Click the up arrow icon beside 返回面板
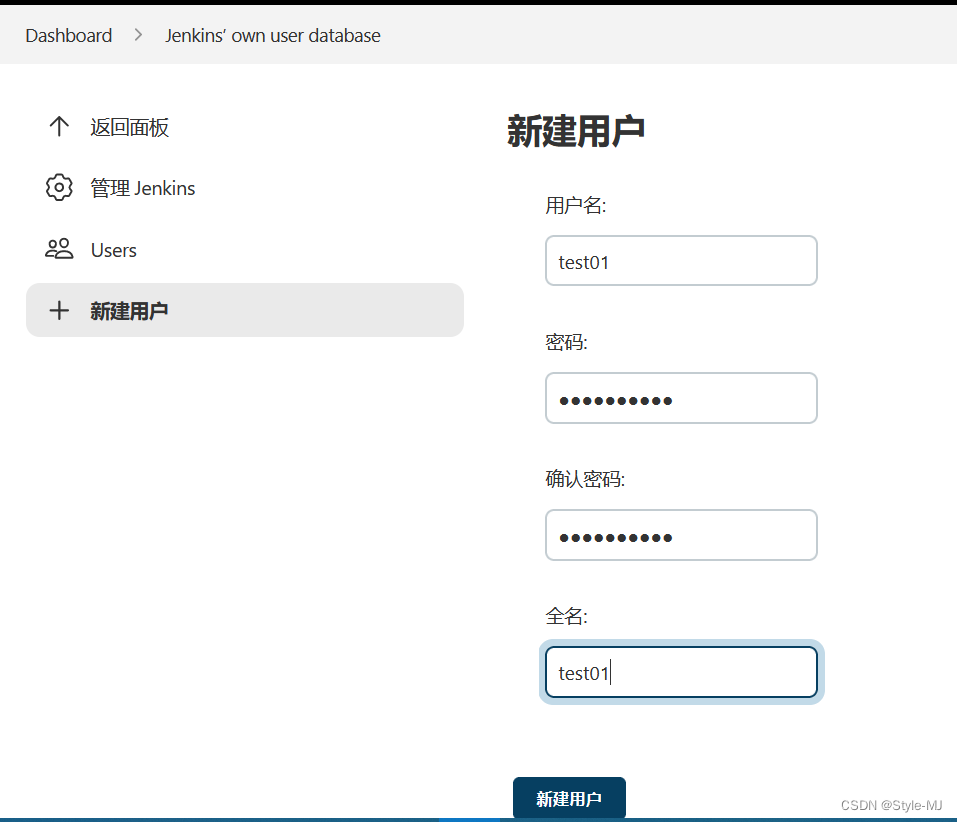Screen dimensions: 957x822 (x=59, y=126)
